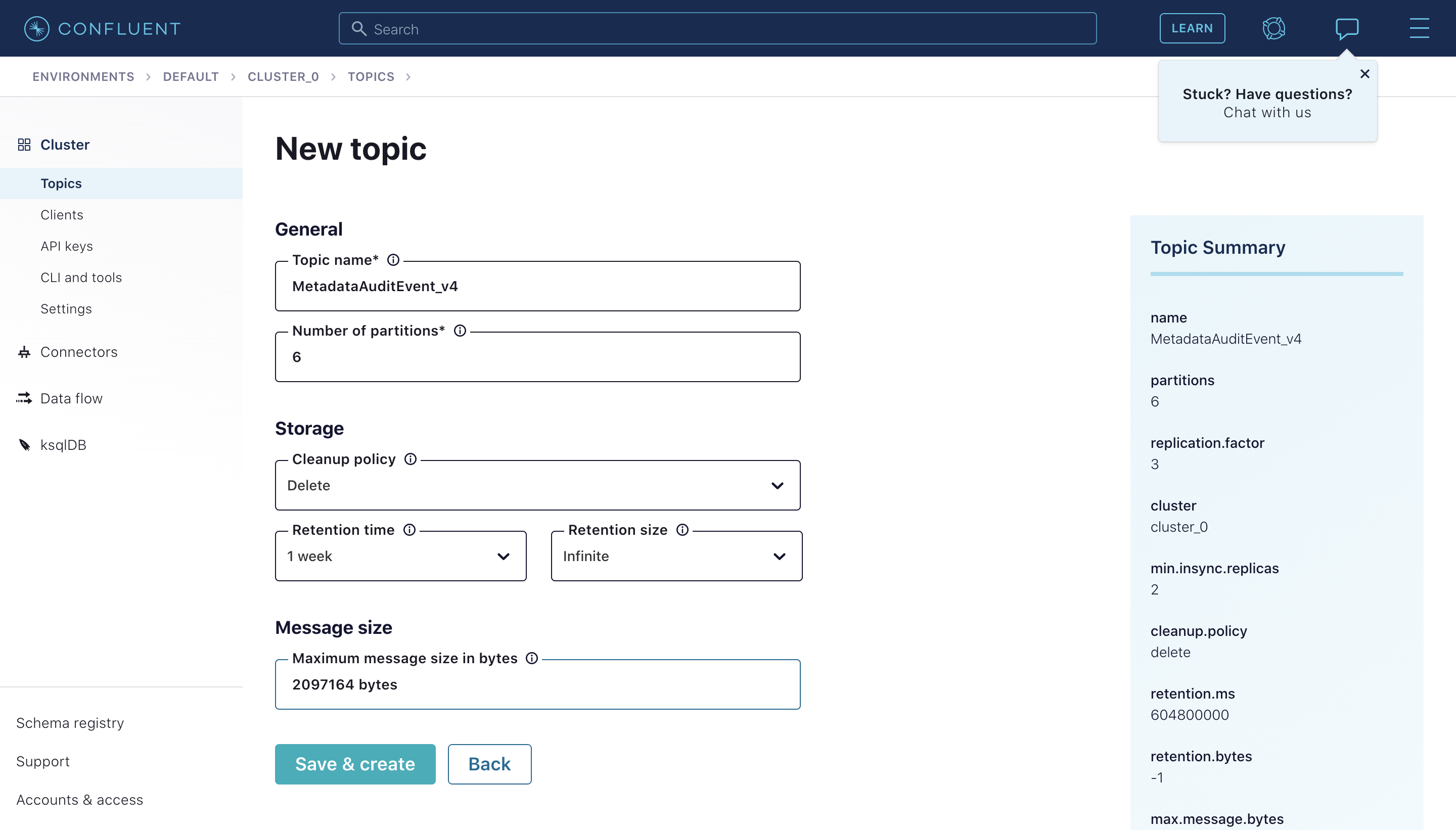The width and height of the screenshot is (1456, 830).
Task: Select the Connectors icon in sidebar
Action: (x=23, y=352)
